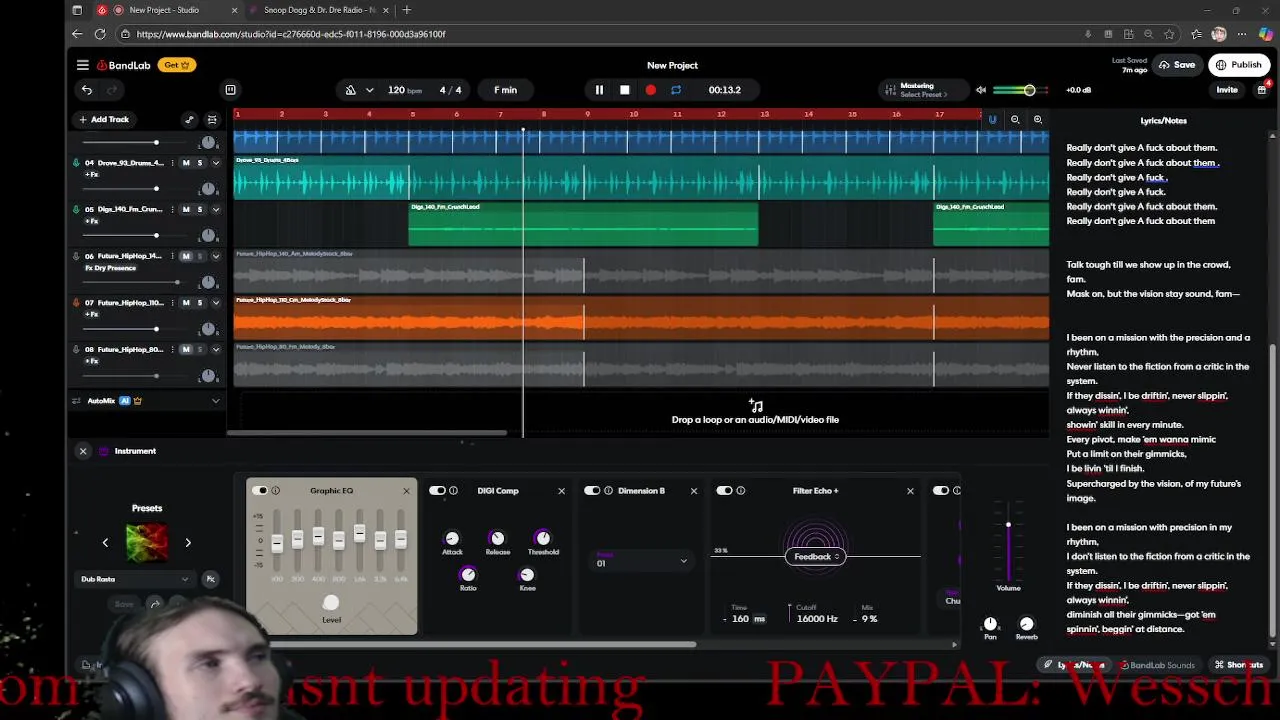Click the Invite button
The image size is (1280, 720).
(x=1227, y=90)
